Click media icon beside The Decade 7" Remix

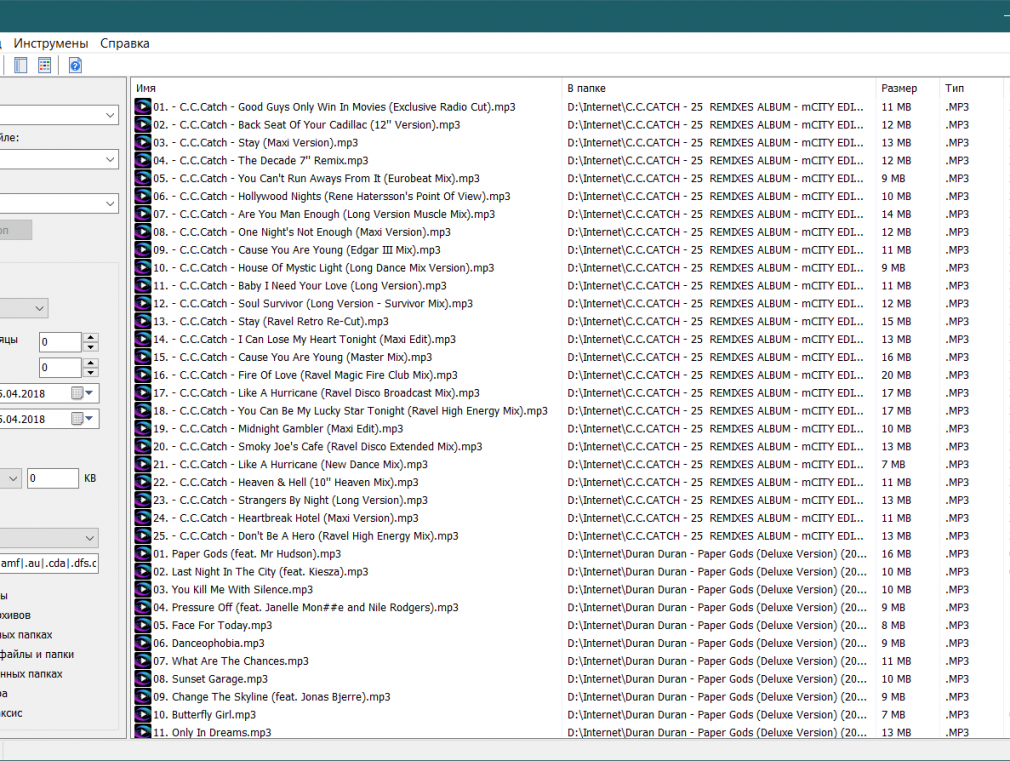point(142,160)
